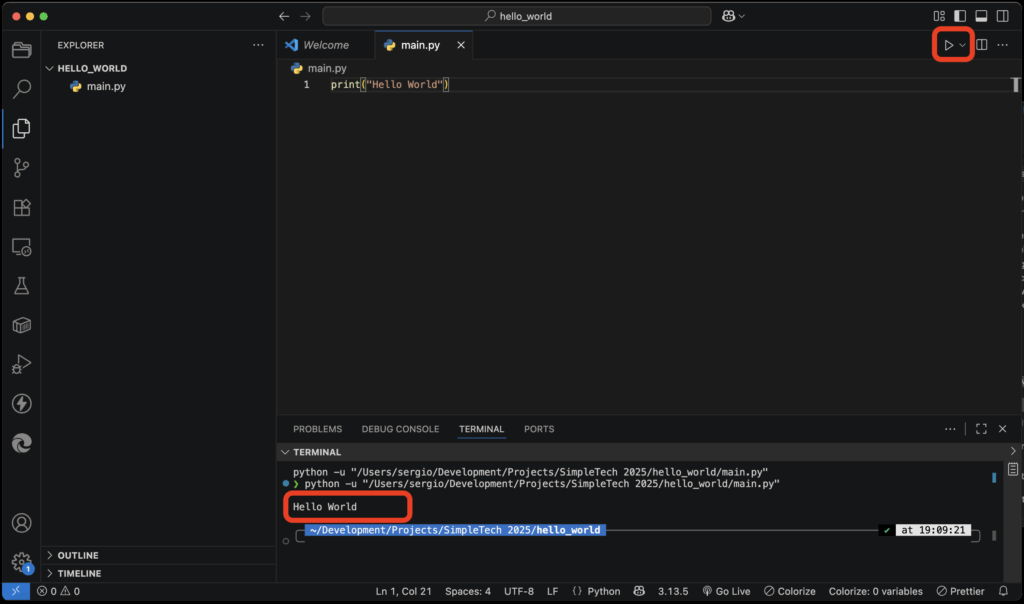The image size is (1024, 604).
Task: Toggle the primary side bar
Action: (x=960, y=16)
